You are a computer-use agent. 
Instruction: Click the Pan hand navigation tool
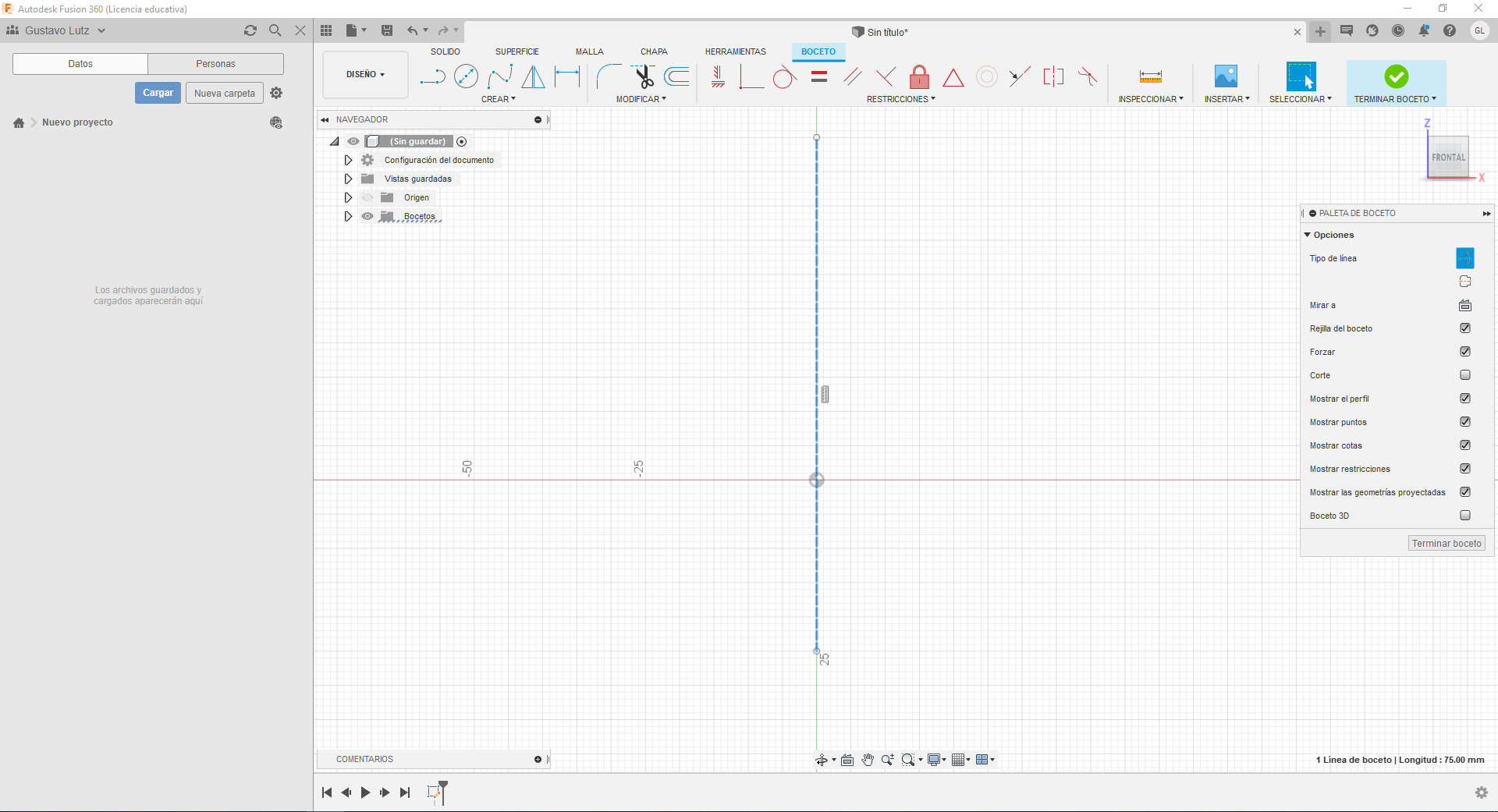pyautogui.click(x=868, y=760)
